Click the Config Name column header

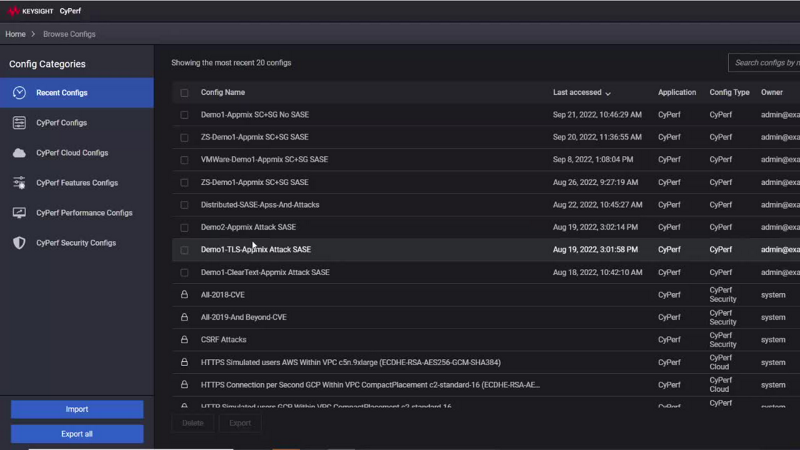pos(223,92)
